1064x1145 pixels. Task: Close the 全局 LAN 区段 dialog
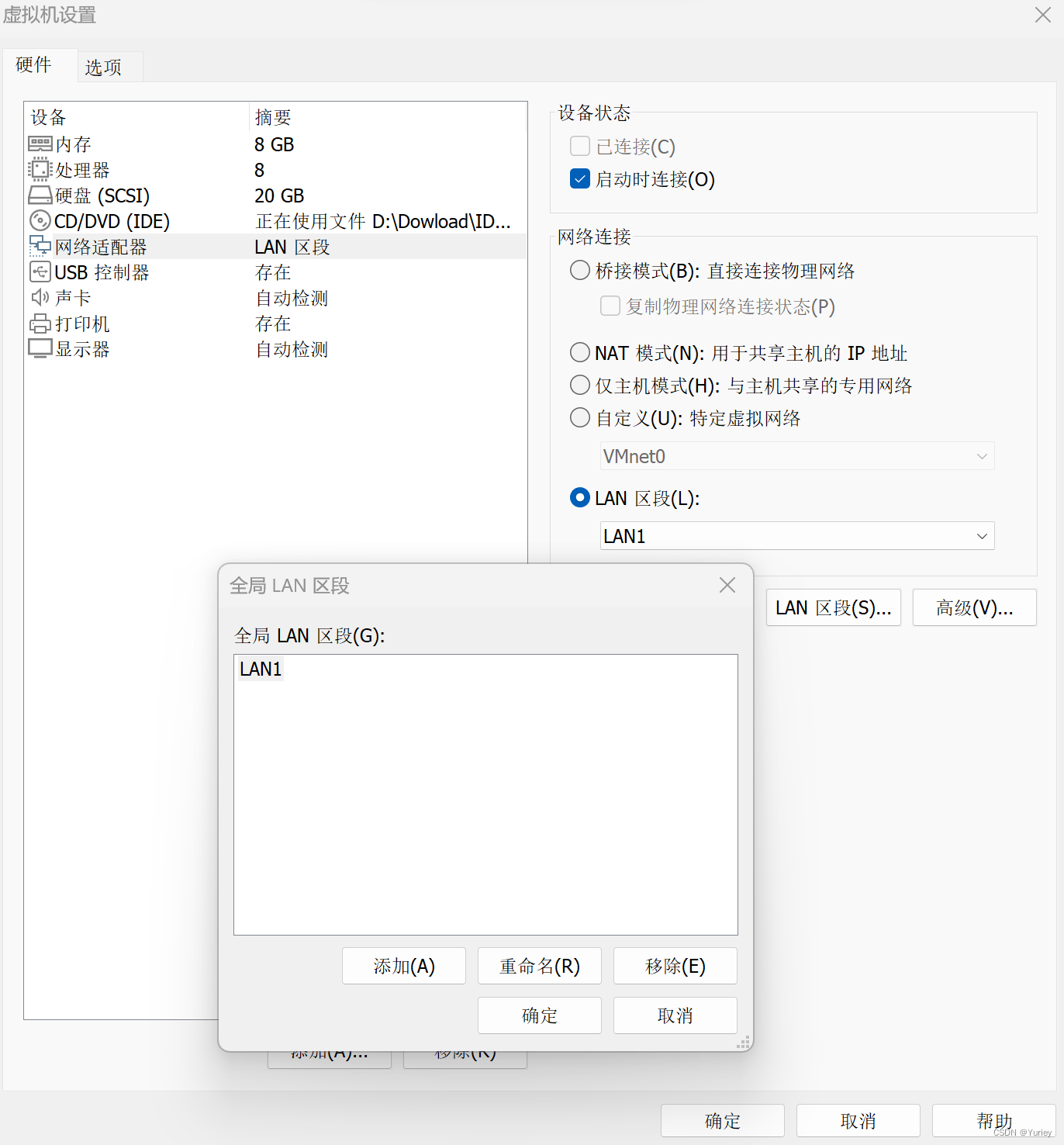point(727,585)
